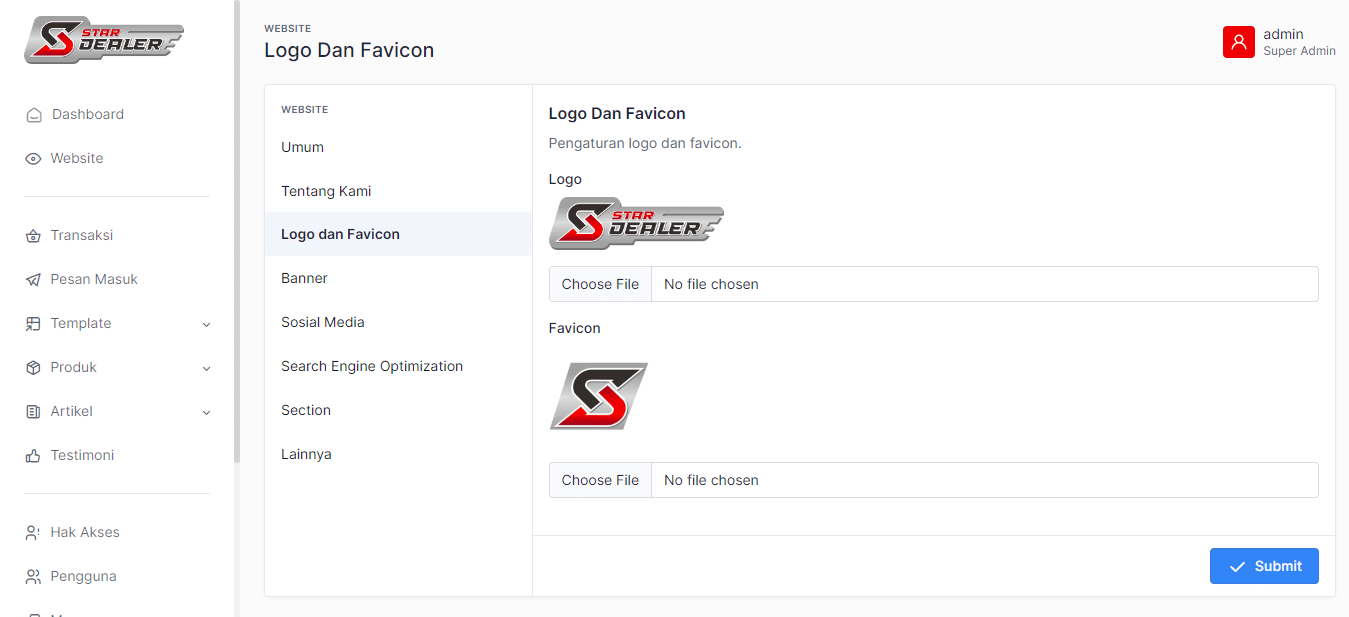
Task: Click the Testimoni thumbs-up icon
Action: pos(33,456)
